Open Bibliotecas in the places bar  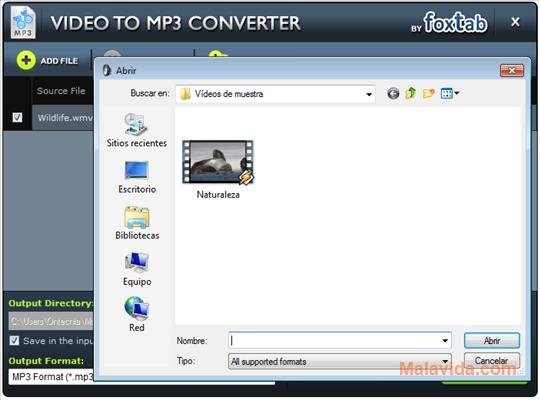pos(137,223)
